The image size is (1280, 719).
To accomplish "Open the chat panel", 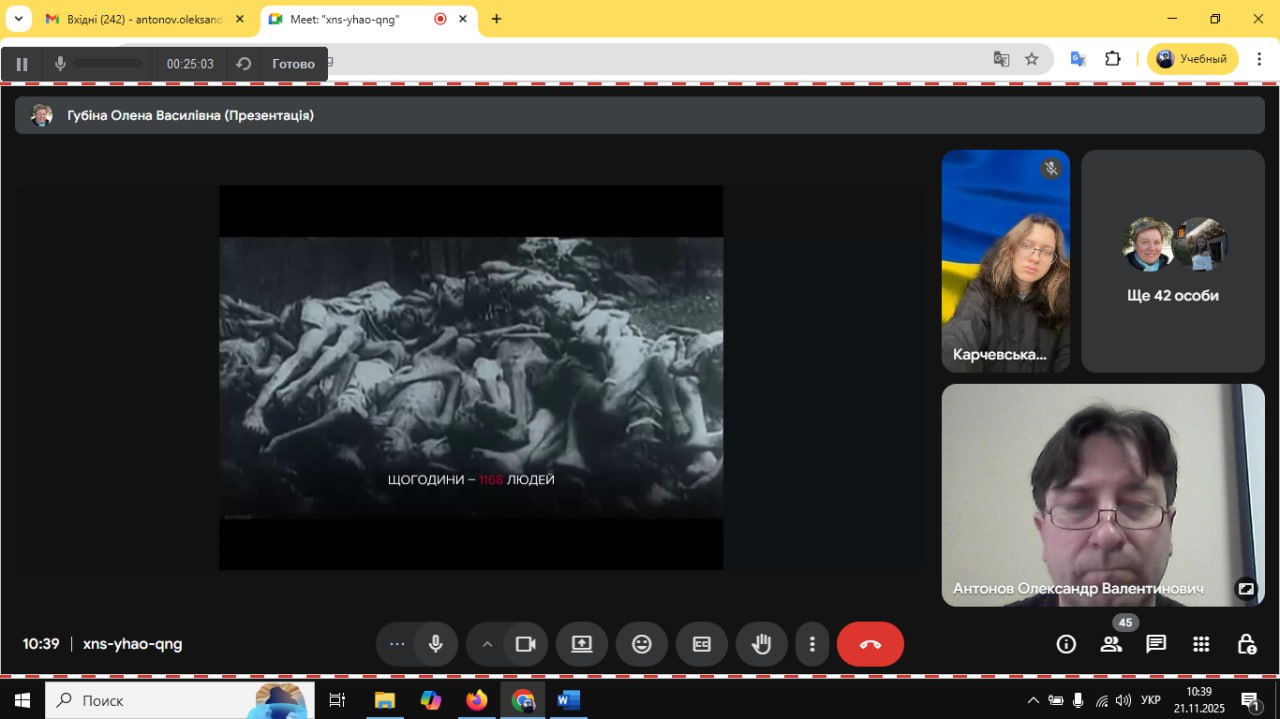I will (x=1156, y=644).
